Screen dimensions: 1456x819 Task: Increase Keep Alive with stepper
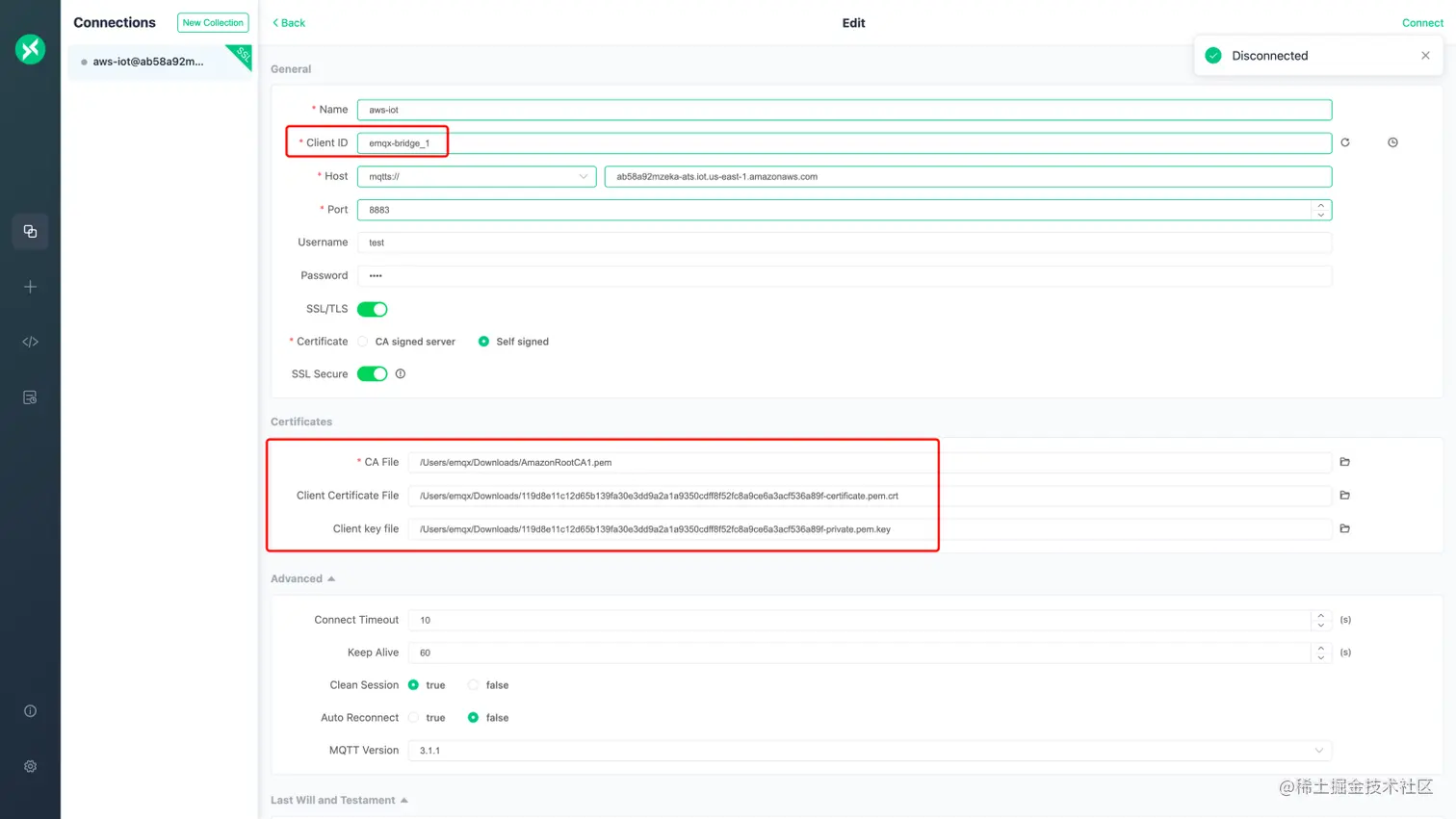coord(1321,648)
